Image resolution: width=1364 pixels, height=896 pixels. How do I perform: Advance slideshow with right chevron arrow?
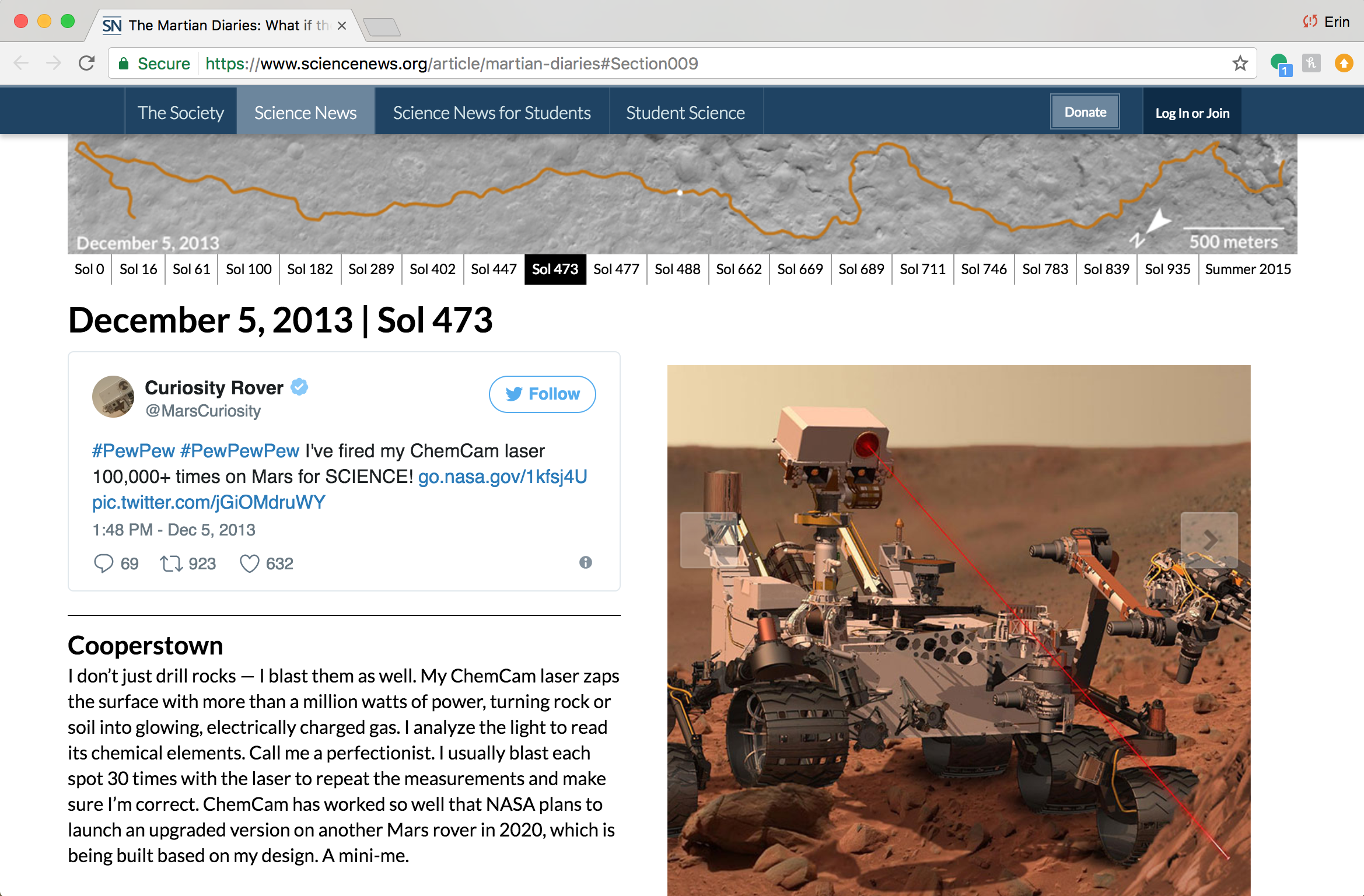tap(1209, 540)
